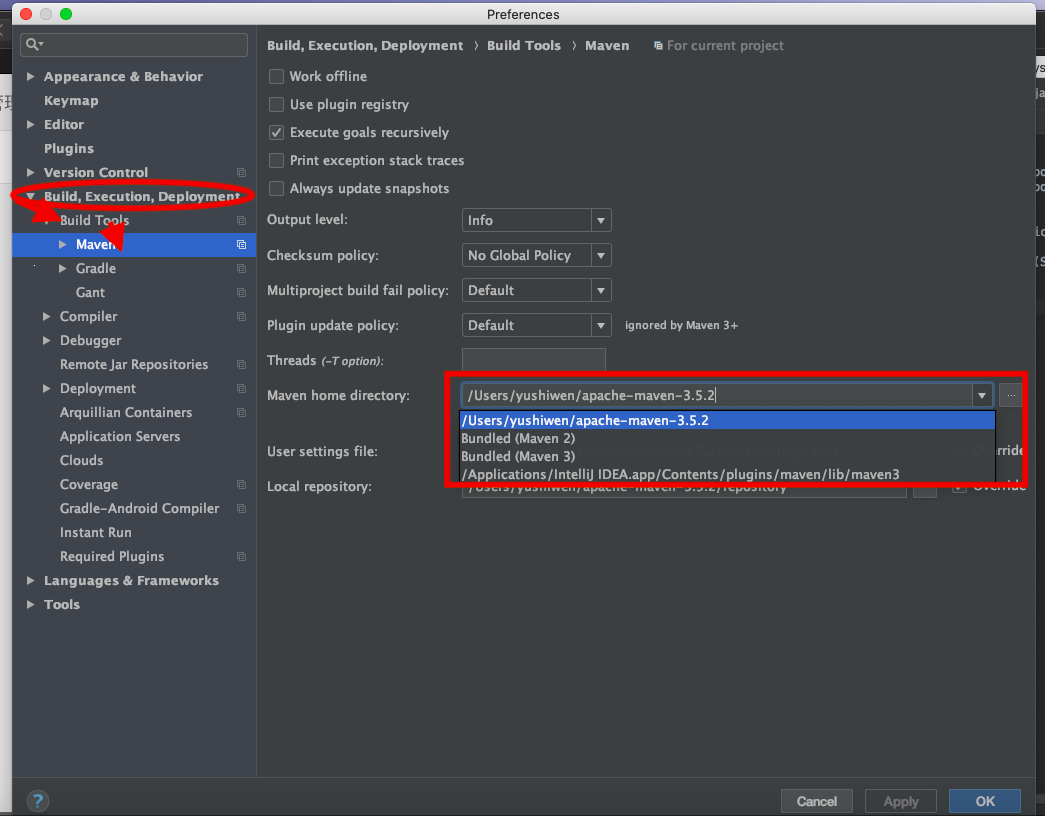Click Cancel button
Image resolution: width=1045 pixels, height=816 pixels.
[x=816, y=801]
